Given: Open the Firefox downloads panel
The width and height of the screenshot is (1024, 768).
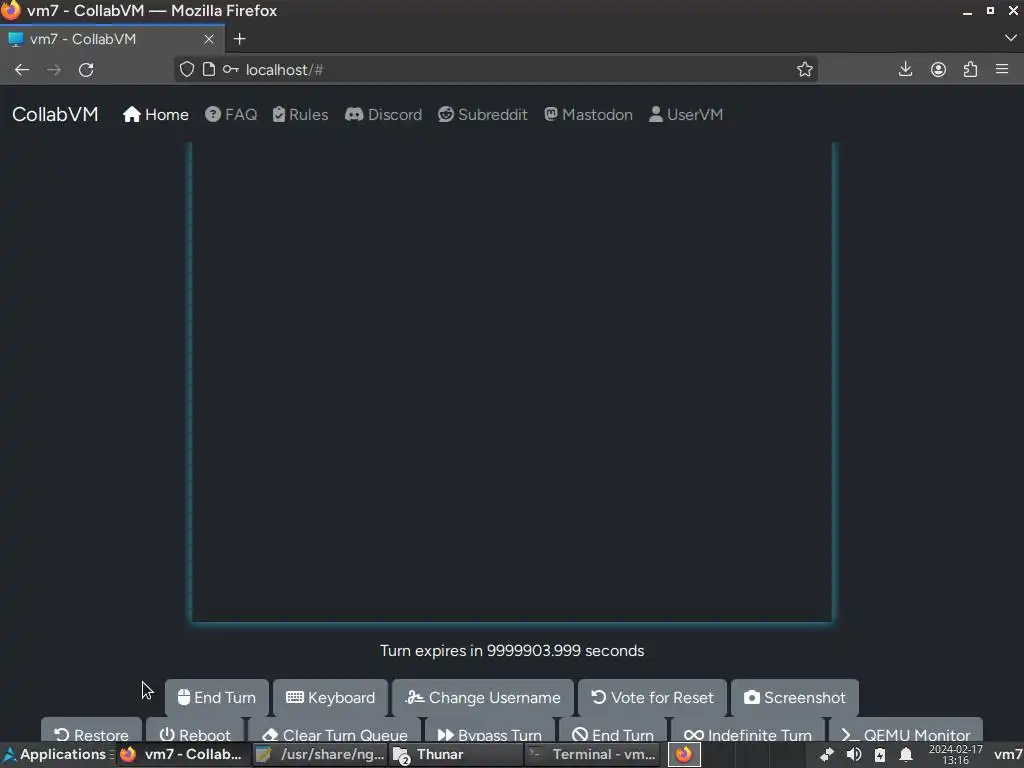Looking at the screenshot, I should pos(905,69).
